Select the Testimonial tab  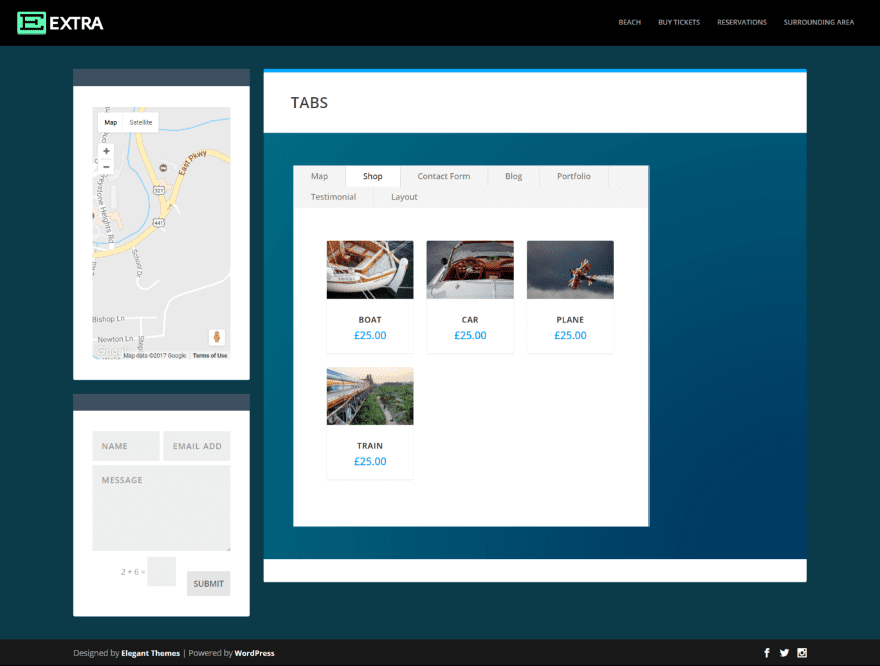(x=333, y=197)
